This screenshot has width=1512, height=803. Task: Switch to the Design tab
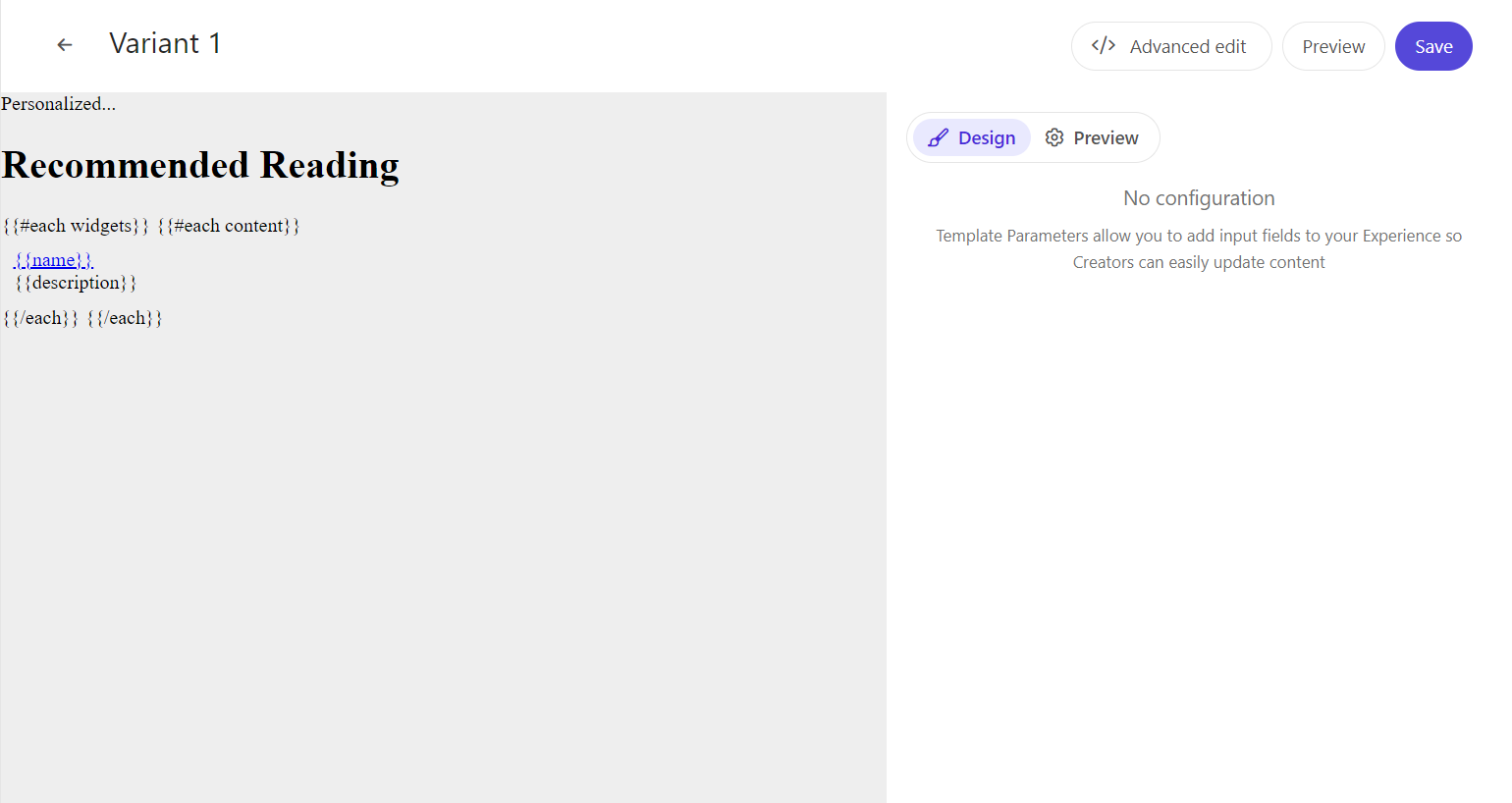click(971, 137)
